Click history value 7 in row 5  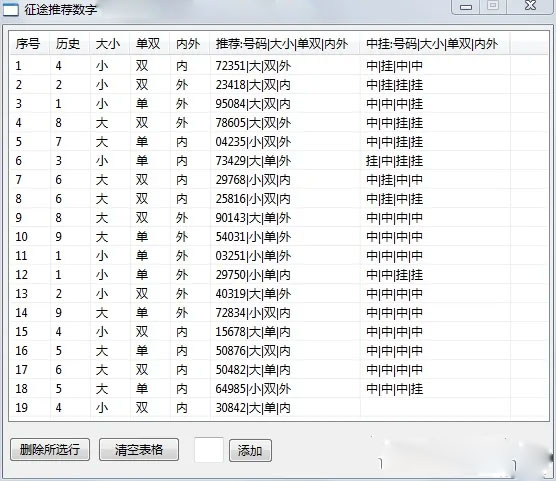click(x=59, y=142)
